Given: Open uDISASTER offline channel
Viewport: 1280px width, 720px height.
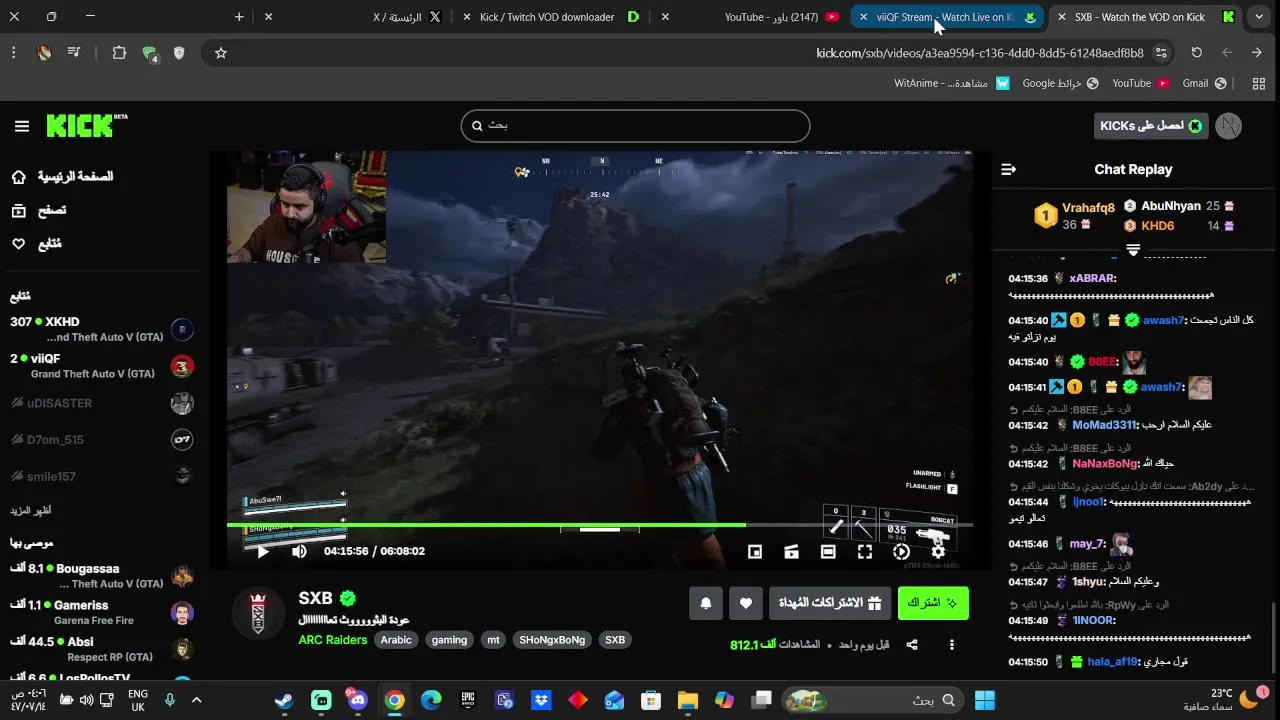Looking at the screenshot, I should tap(100, 403).
